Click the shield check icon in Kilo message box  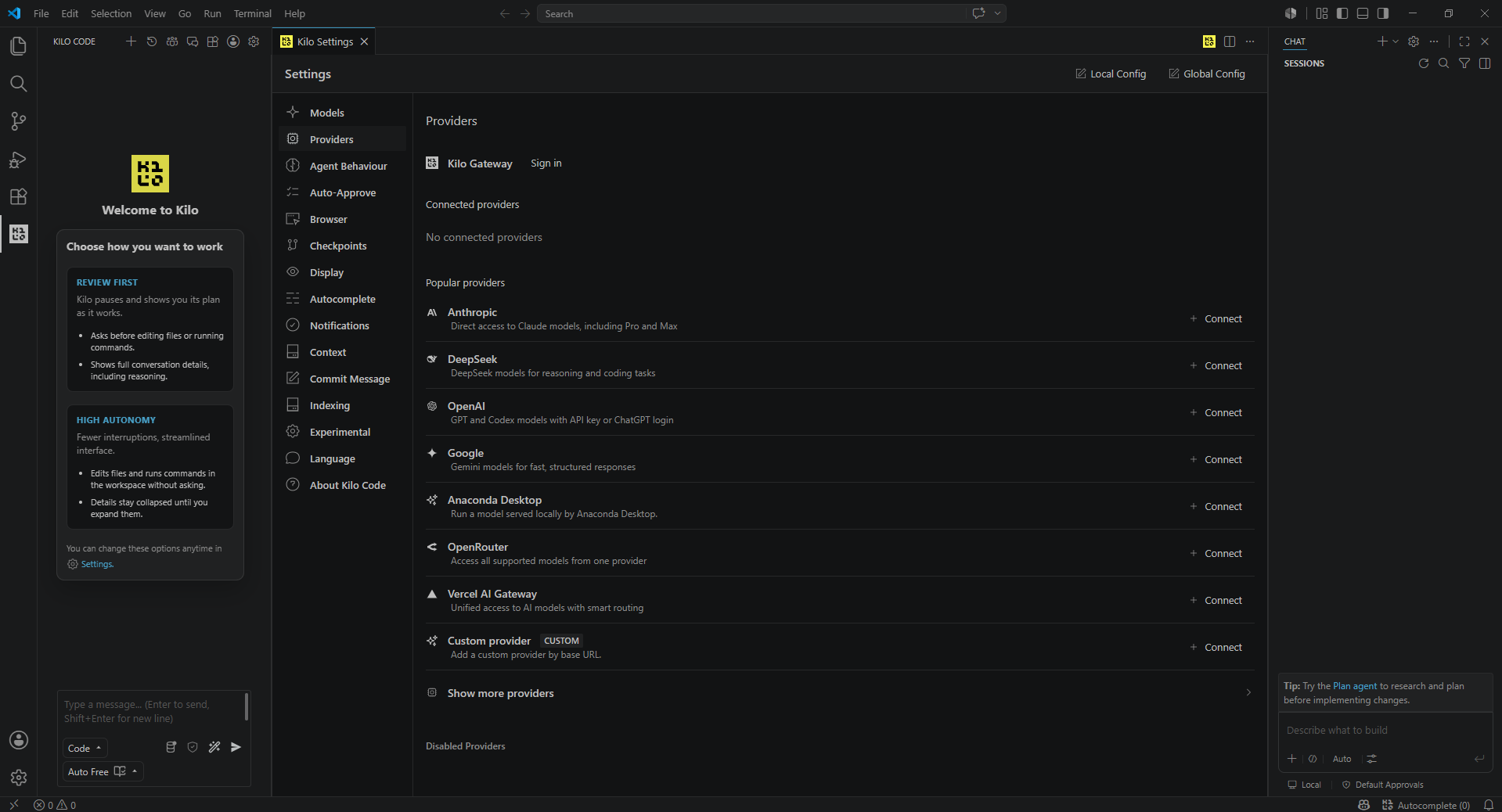[x=193, y=747]
